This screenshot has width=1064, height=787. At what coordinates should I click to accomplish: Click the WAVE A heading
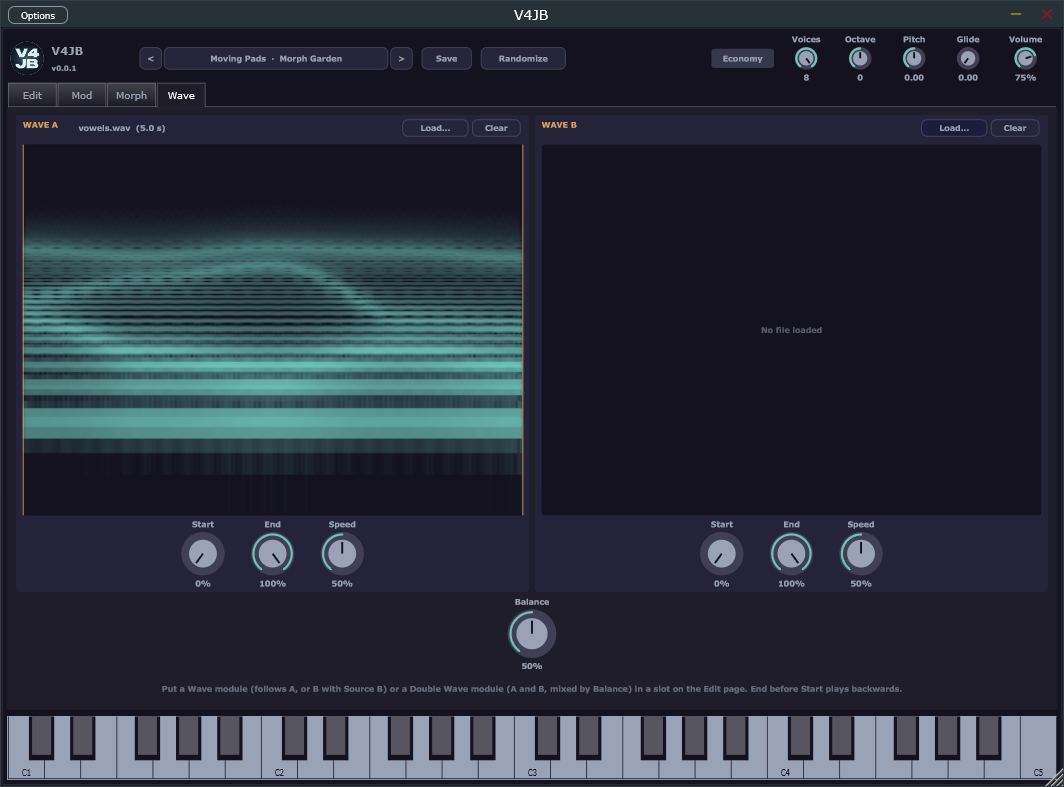click(x=41, y=125)
